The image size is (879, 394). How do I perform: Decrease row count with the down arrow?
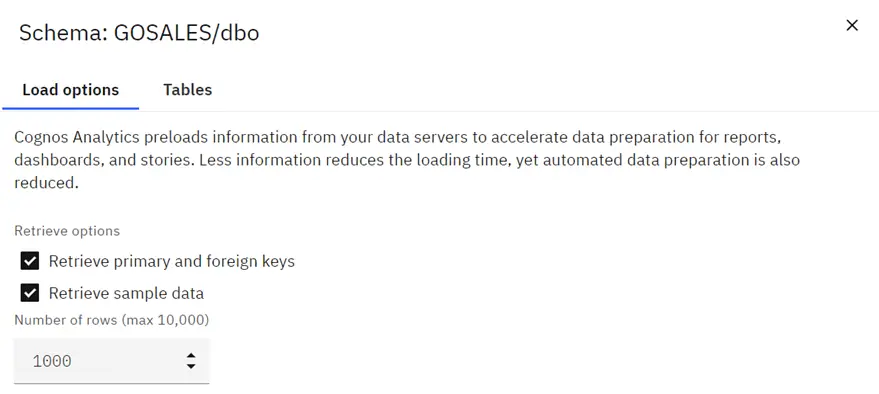pos(191,366)
